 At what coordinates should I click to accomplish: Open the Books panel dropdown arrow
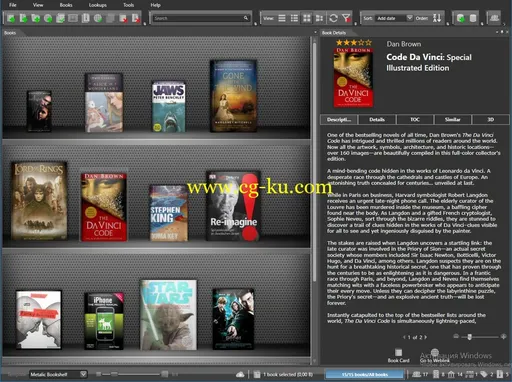click(315, 32)
